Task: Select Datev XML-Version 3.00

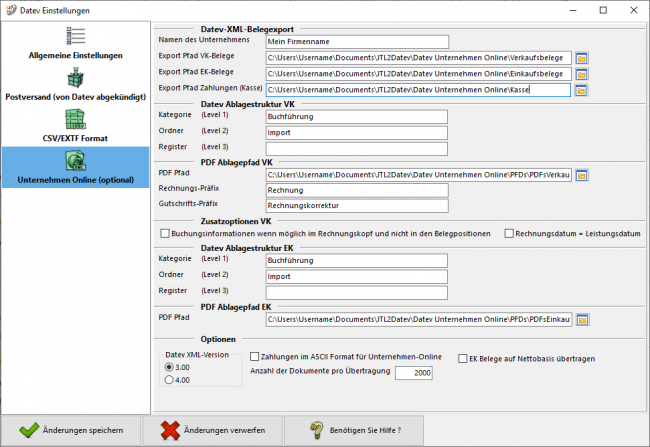Action: click(168, 367)
